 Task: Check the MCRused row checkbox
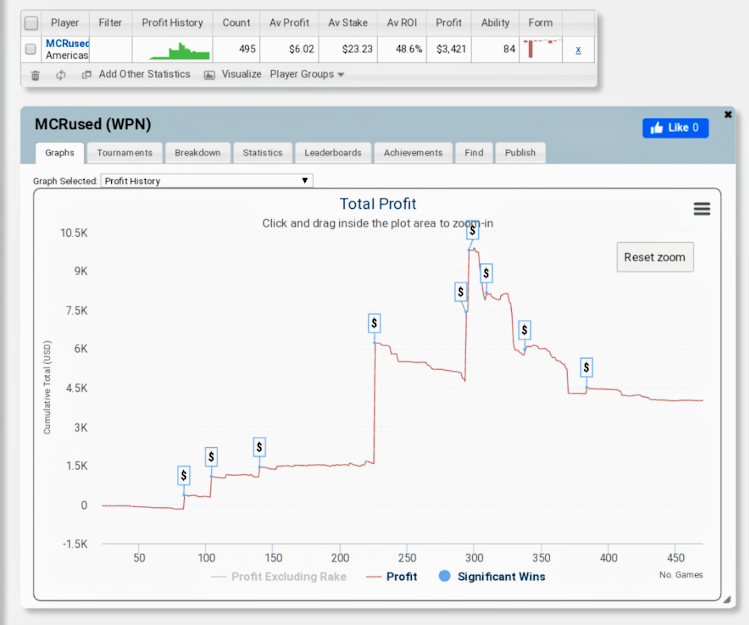tap(31, 49)
